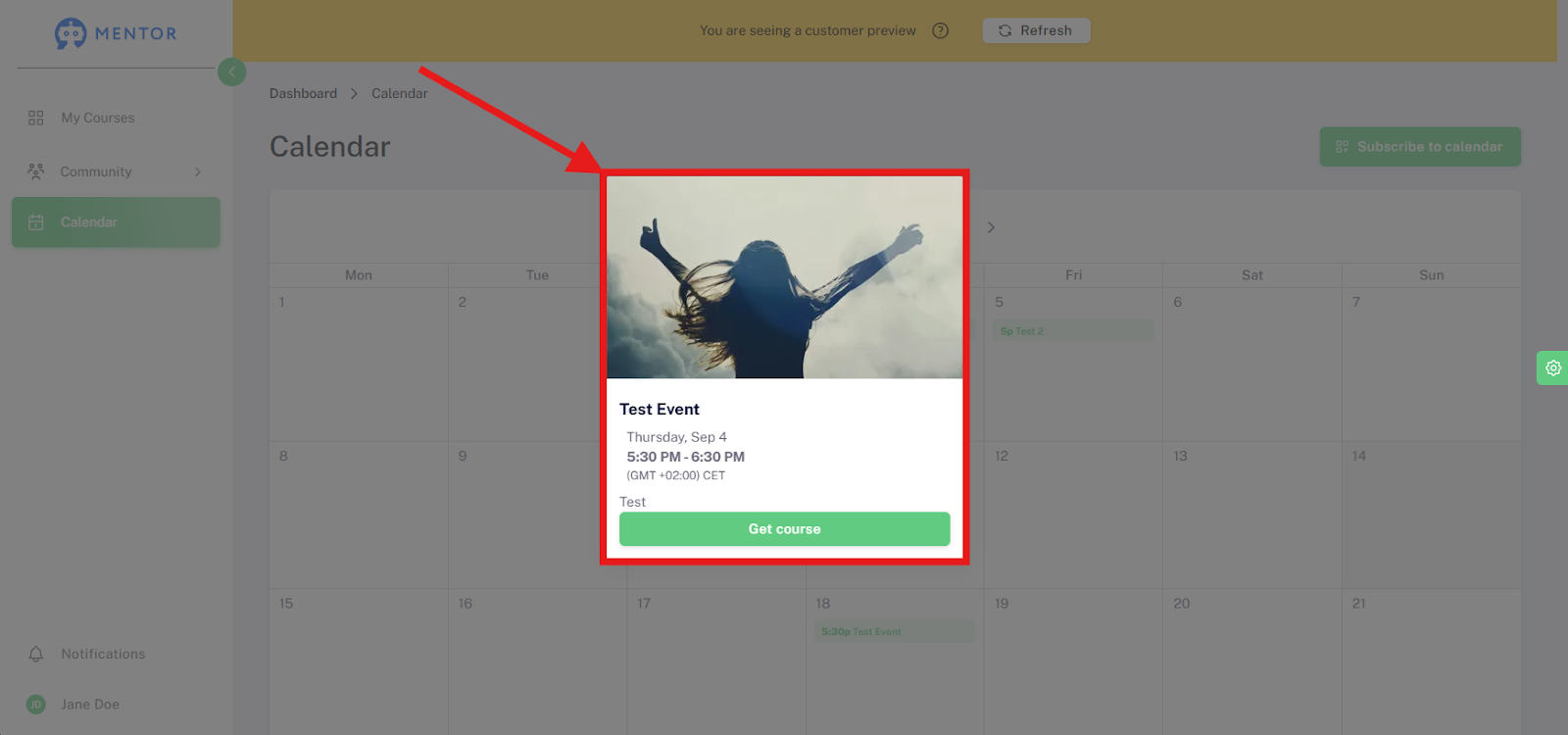This screenshot has height=735, width=1568.
Task: Refresh the customer preview
Action: (1036, 30)
